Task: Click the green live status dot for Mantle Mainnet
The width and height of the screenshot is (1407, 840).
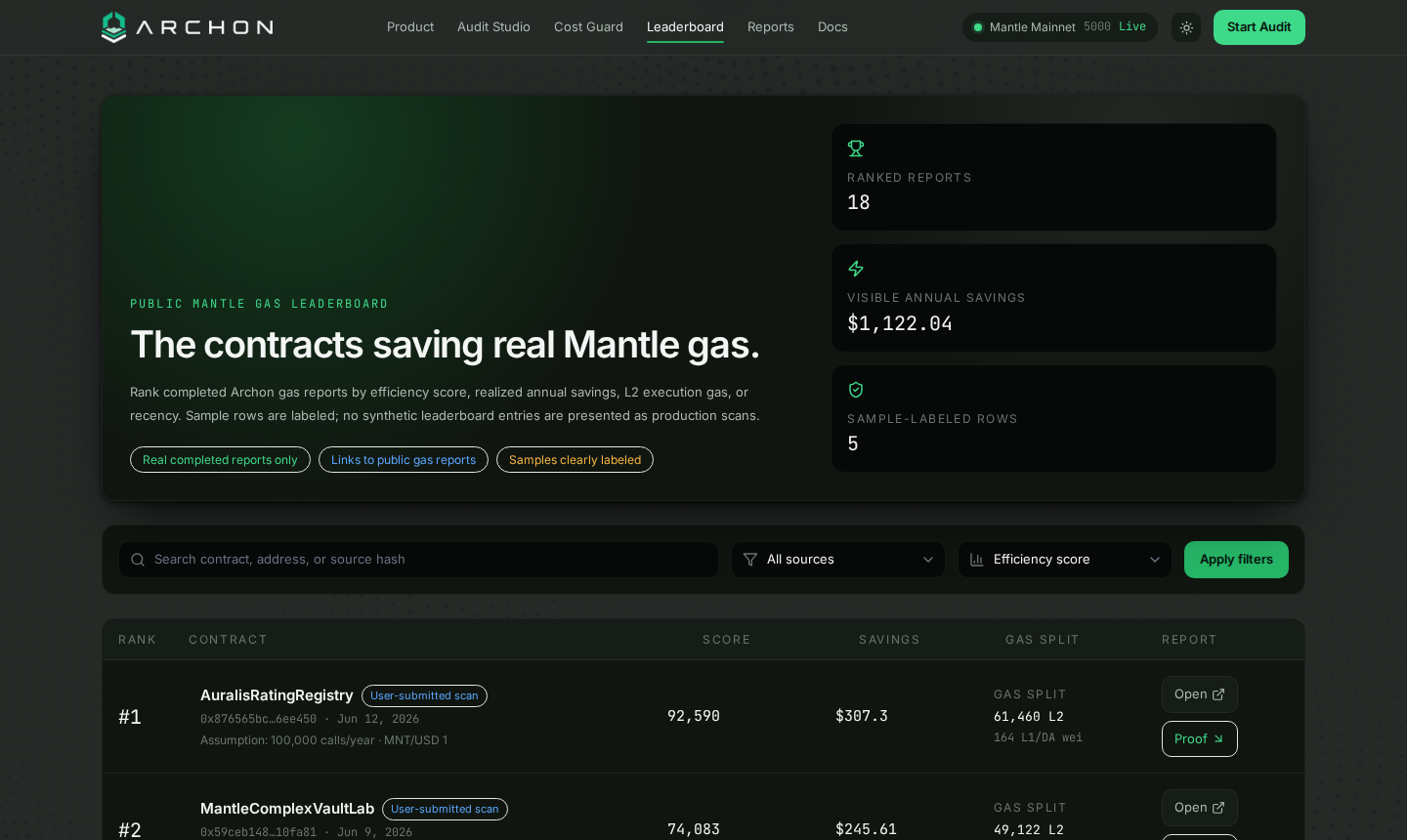Action: [x=977, y=27]
